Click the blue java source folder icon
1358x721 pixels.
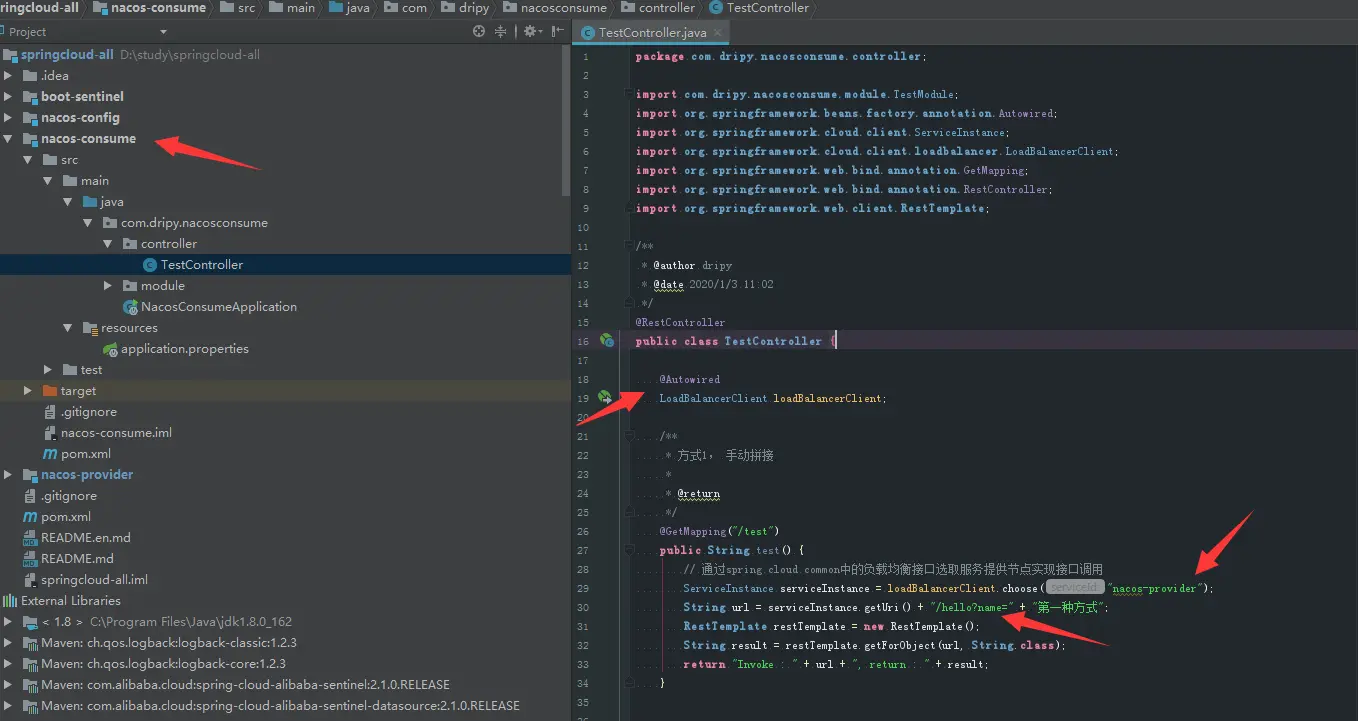[x=90, y=202]
